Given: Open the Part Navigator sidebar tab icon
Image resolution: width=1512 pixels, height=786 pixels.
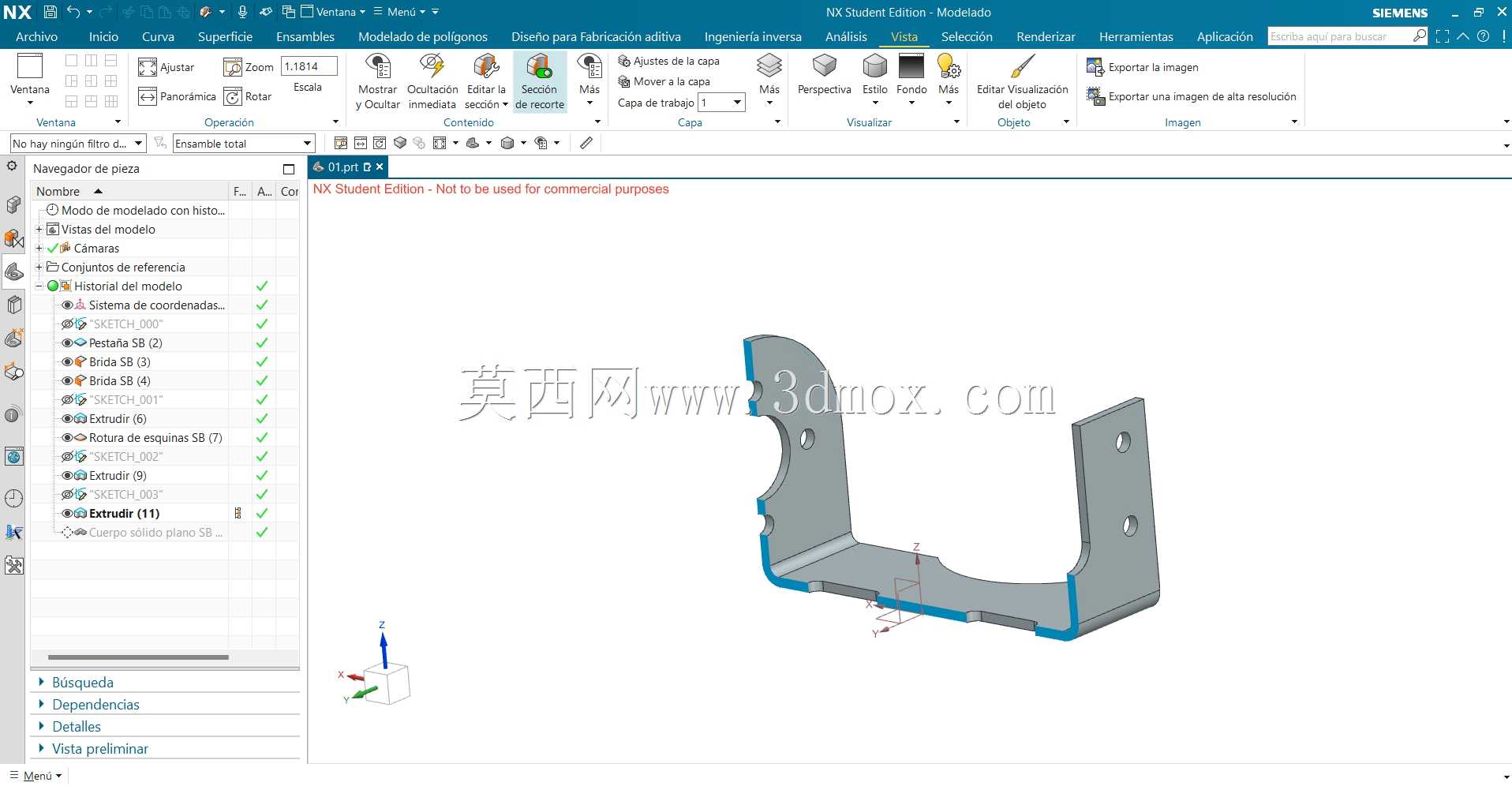Looking at the screenshot, I should pos(13,272).
